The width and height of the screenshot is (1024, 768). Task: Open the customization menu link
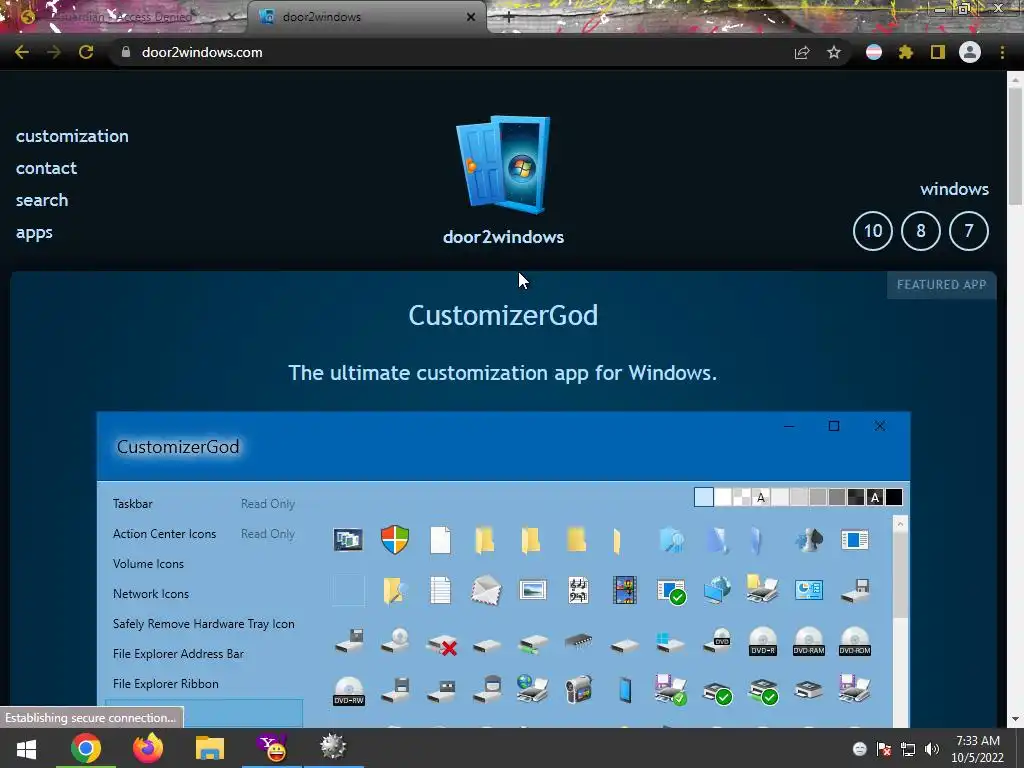coord(72,136)
